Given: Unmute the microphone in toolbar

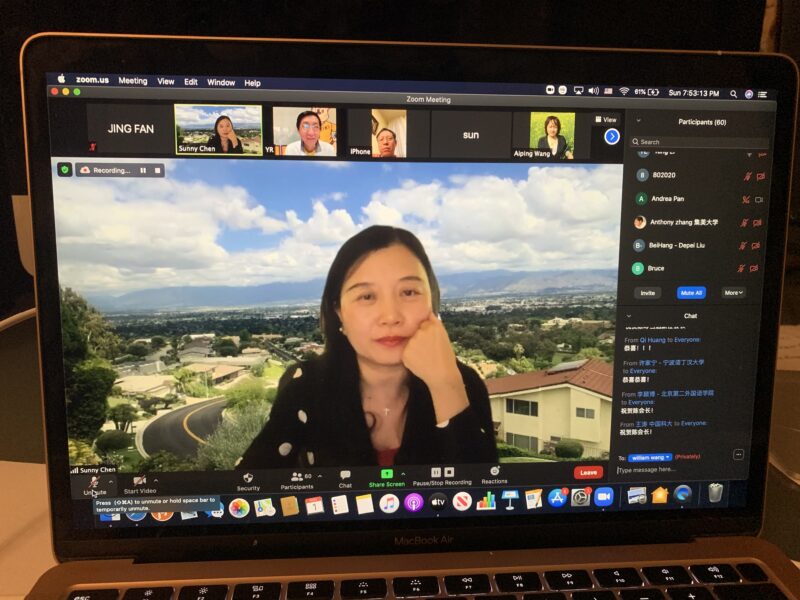Looking at the screenshot, I should coord(93,482).
